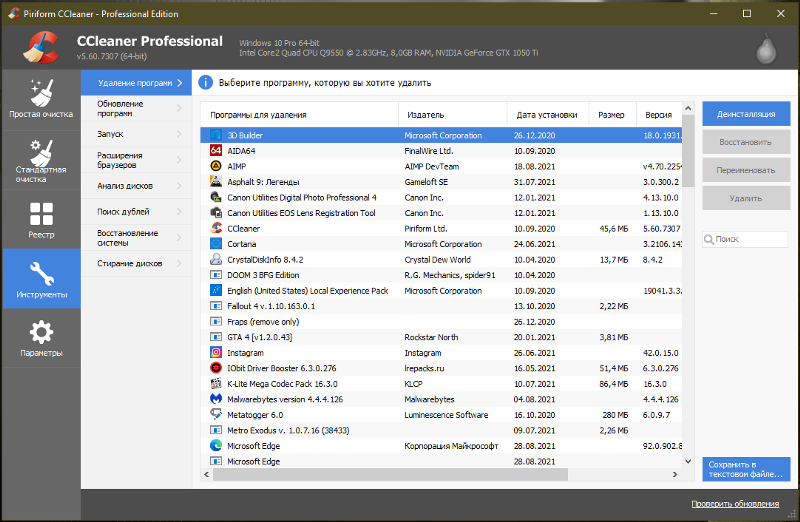The height and width of the screenshot is (522, 800).
Task: Open the Анализ дисков tab
Action: (x=136, y=186)
